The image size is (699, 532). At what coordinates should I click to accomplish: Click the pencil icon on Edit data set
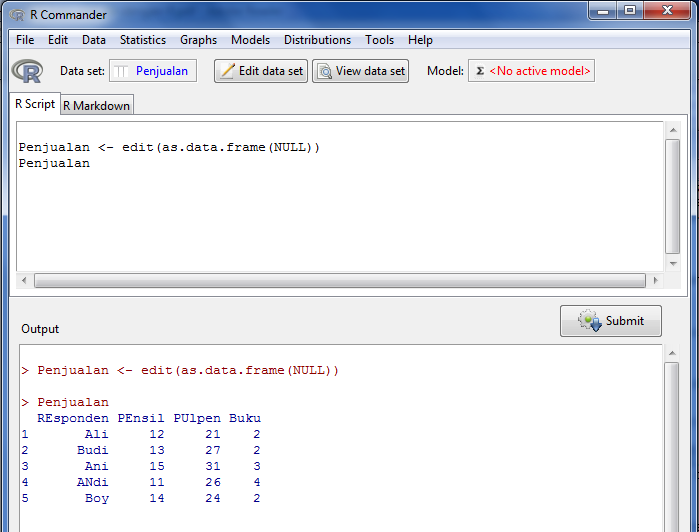227,71
